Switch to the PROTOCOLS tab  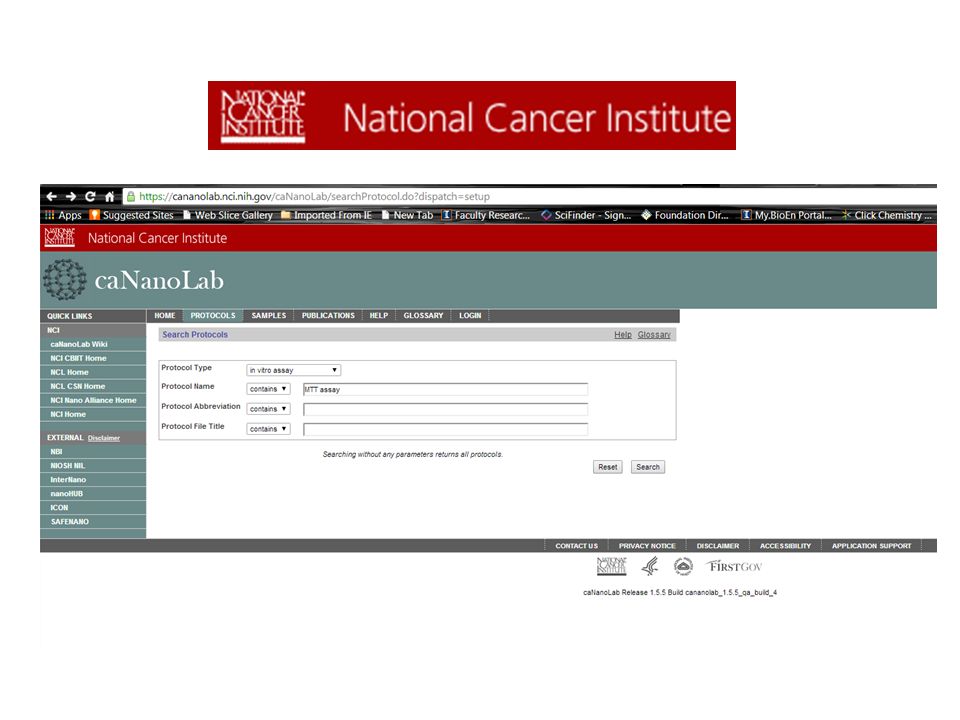pos(212,316)
